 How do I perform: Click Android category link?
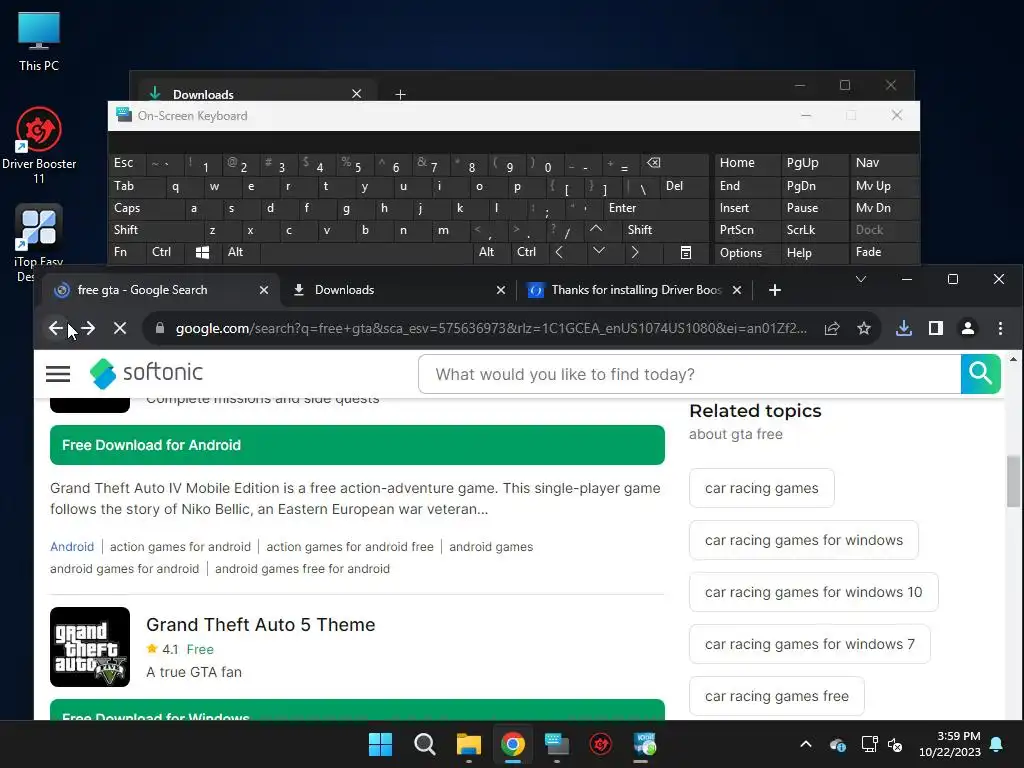click(72, 547)
